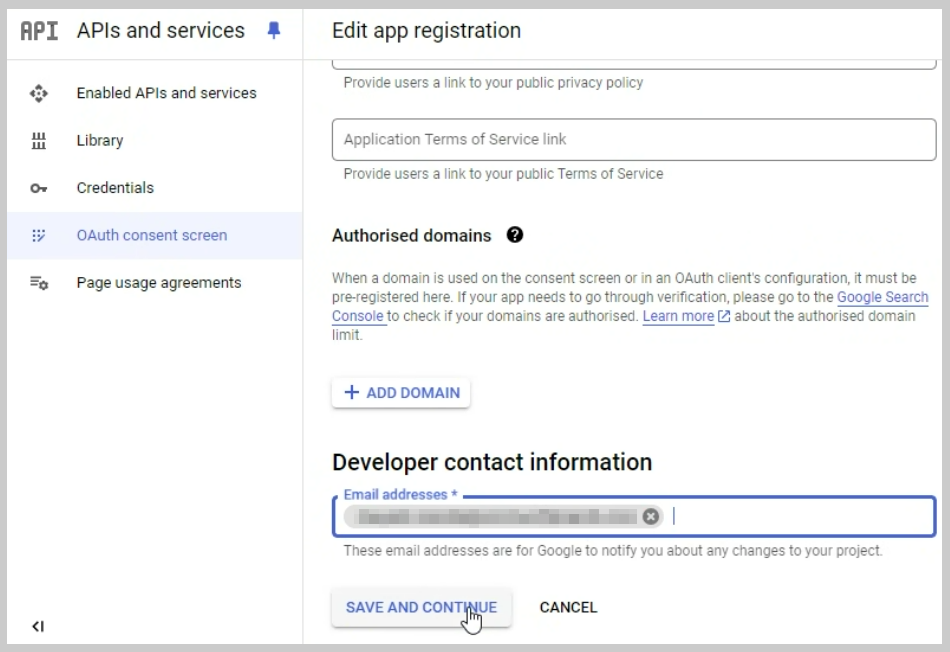The image size is (950, 652).
Task: Open Enabled APIs and services
Action: point(154,93)
